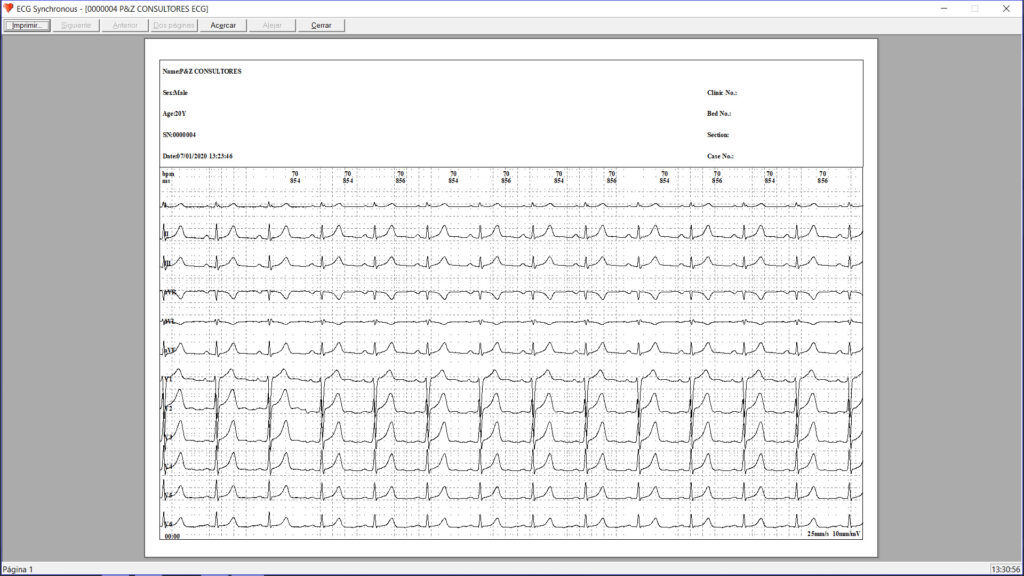This screenshot has width=1024, height=576.
Task: Click the 25mm/s 10mm/mV scale text
Action: [834, 534]
